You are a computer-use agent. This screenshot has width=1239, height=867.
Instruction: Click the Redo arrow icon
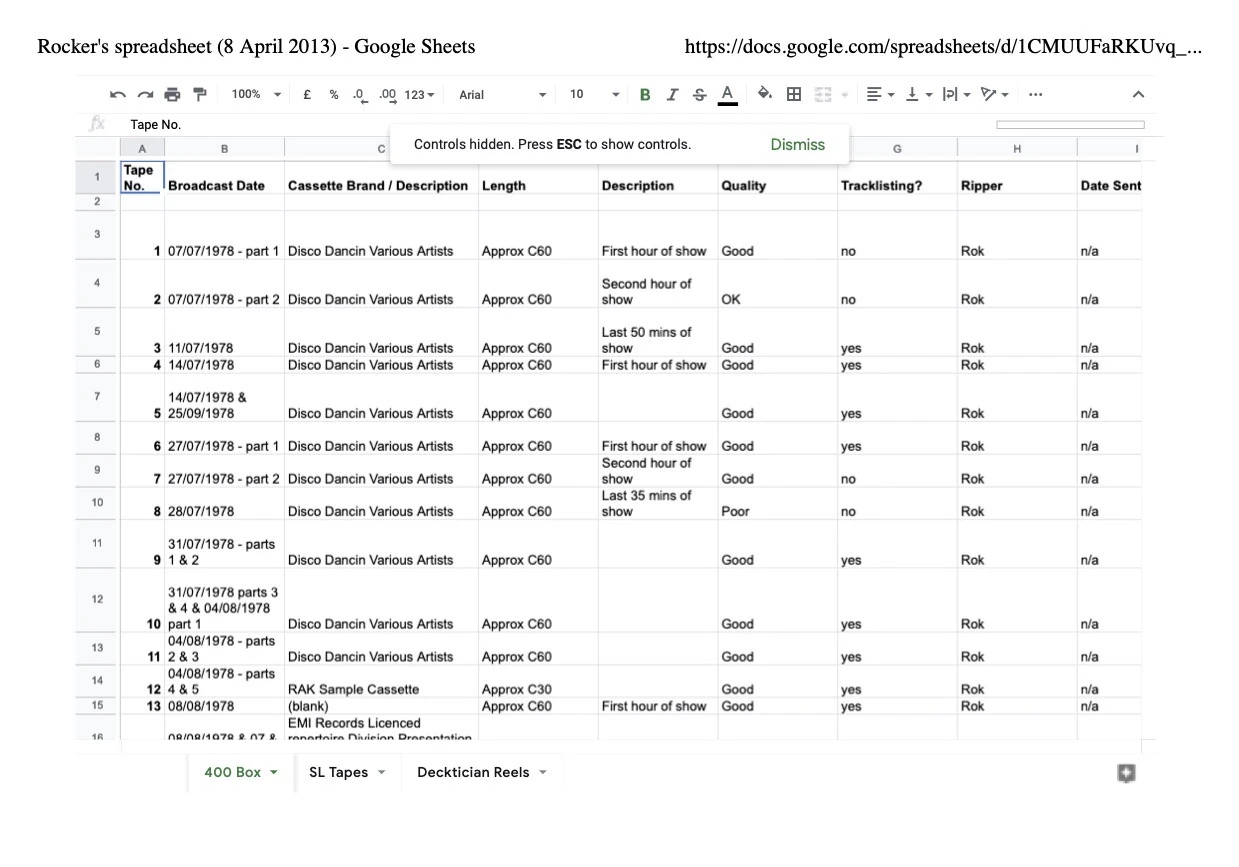click(145, 95)
